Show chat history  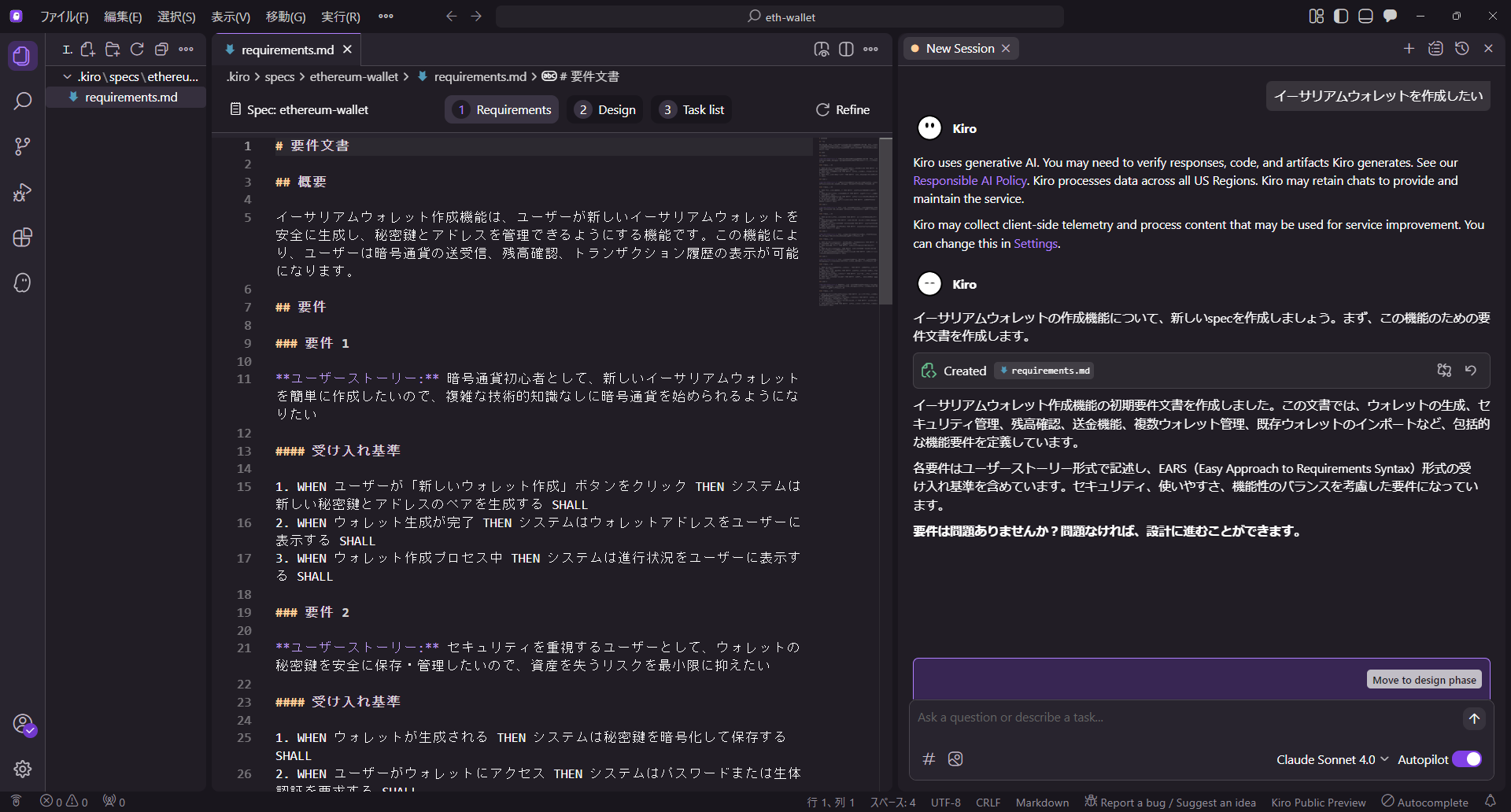[1462, 48]
